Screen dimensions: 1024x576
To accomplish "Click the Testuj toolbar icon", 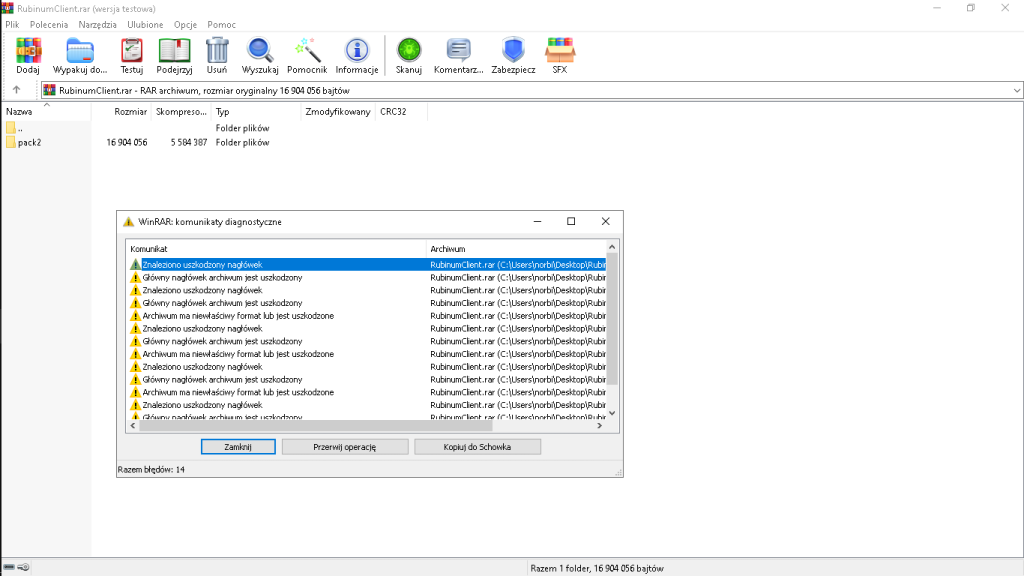I will tap(131, 56).
